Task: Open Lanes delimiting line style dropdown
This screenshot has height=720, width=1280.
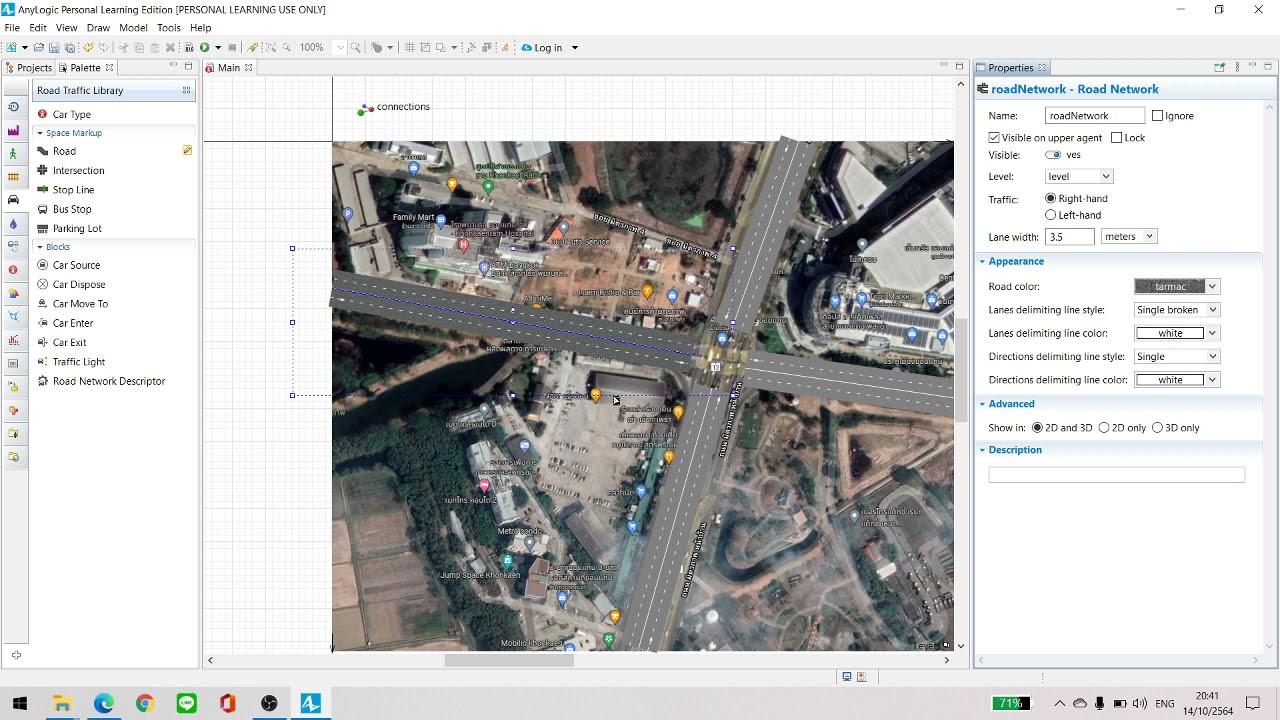Action: pyautogui.click(x=1176, y=310)
